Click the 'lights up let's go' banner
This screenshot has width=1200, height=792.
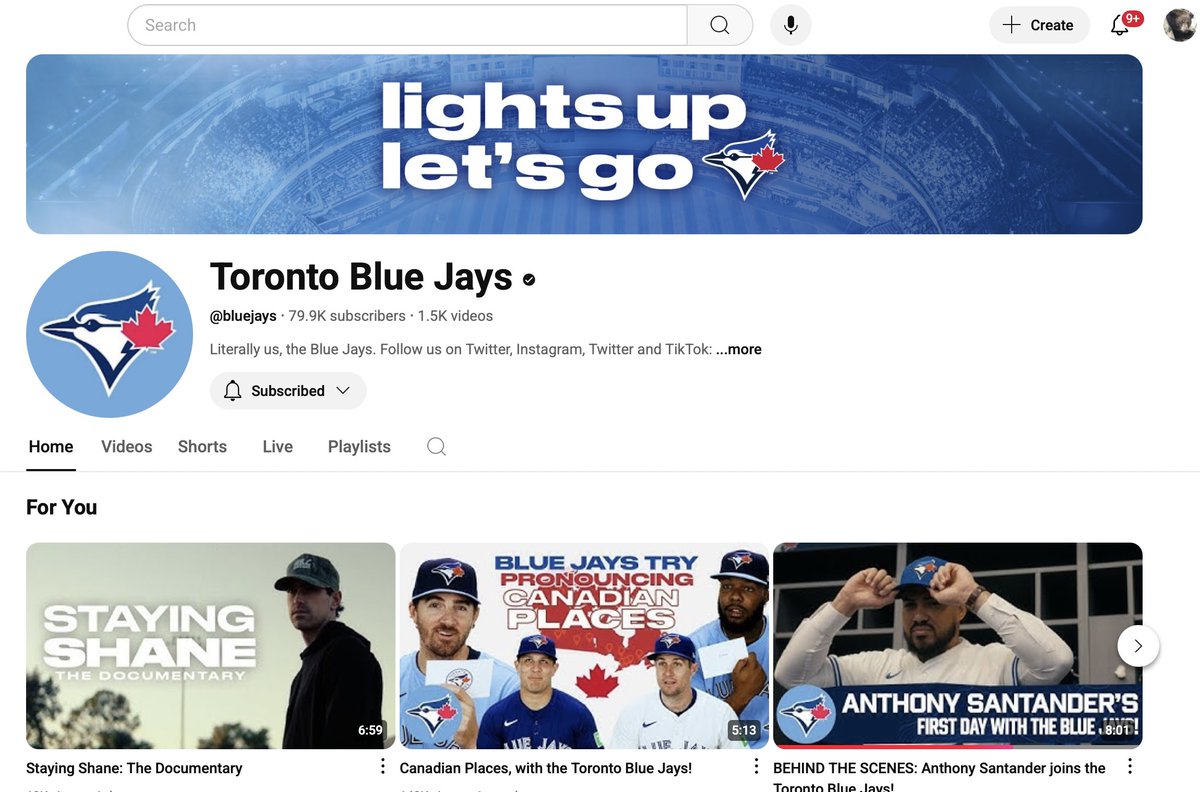(584, 144)
